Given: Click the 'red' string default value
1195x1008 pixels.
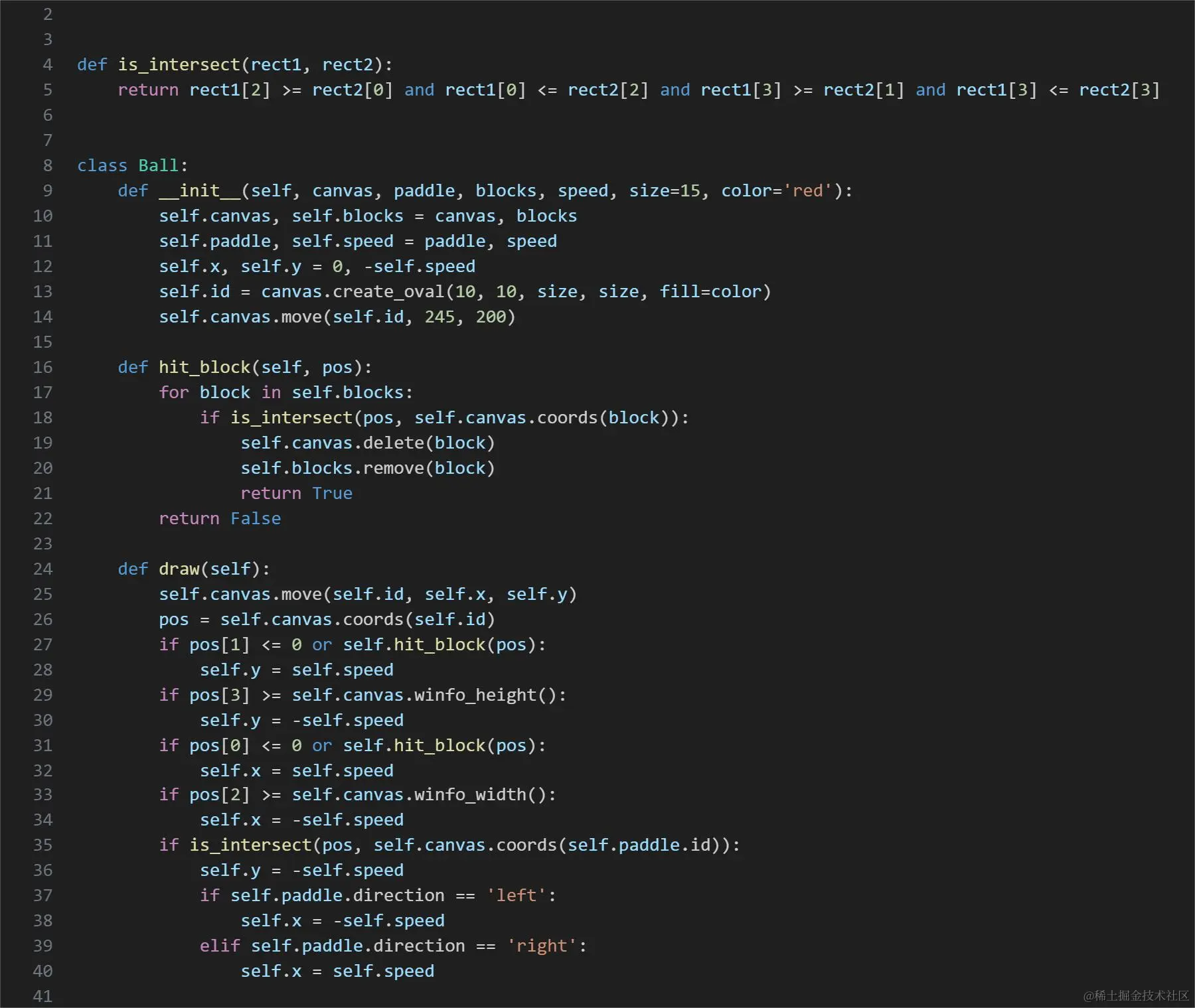Looking at the screenshot, I should pyautogui.click(x=808, y=191).
